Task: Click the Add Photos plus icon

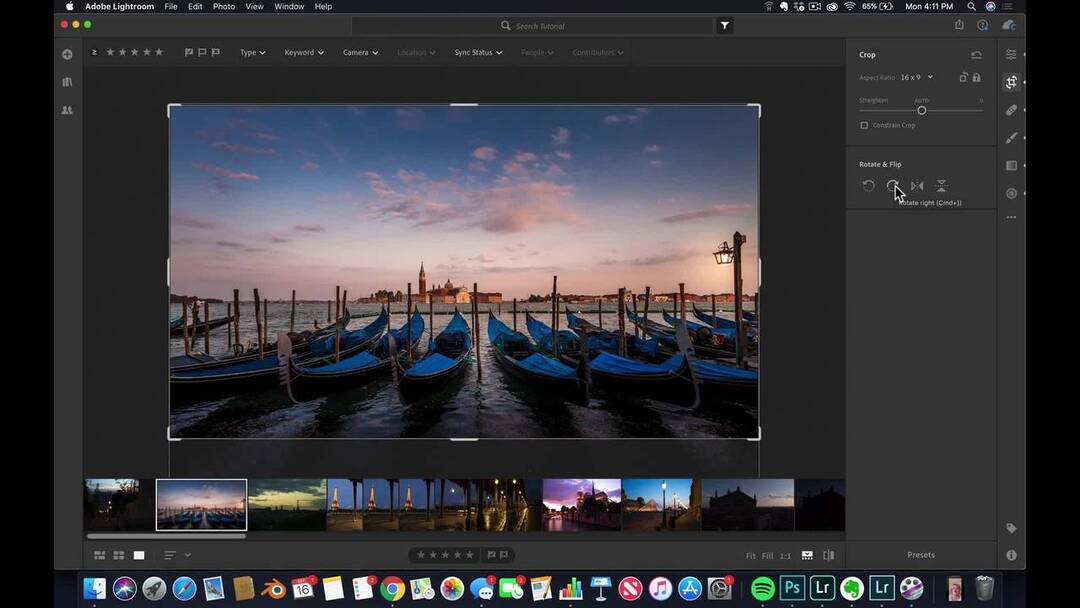Action: point(67,54)
